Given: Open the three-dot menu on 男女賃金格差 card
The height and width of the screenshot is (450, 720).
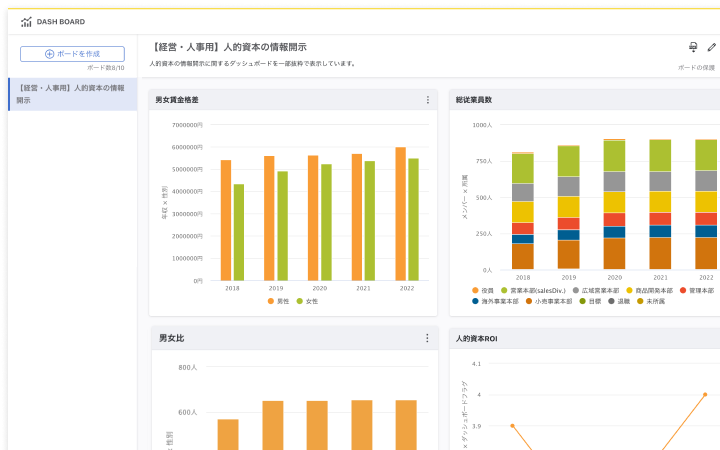Looking at the screenshot, I should [x=428, y=100].
